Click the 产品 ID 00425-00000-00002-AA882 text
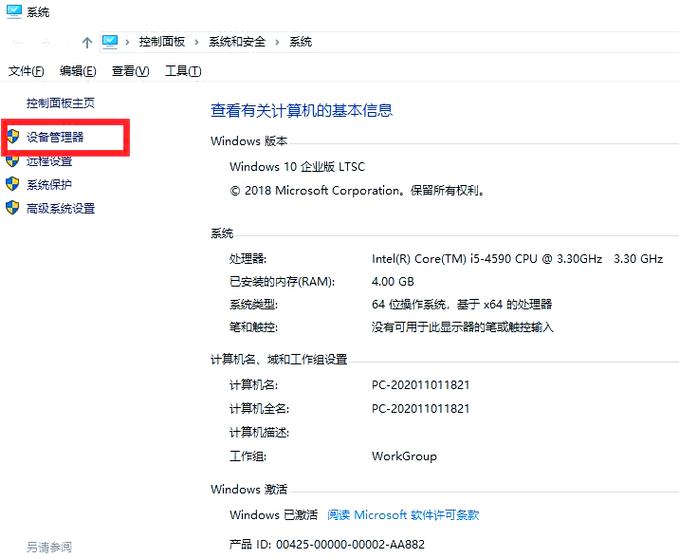This screenshot has height=558, width=679. tap(327, 544)
